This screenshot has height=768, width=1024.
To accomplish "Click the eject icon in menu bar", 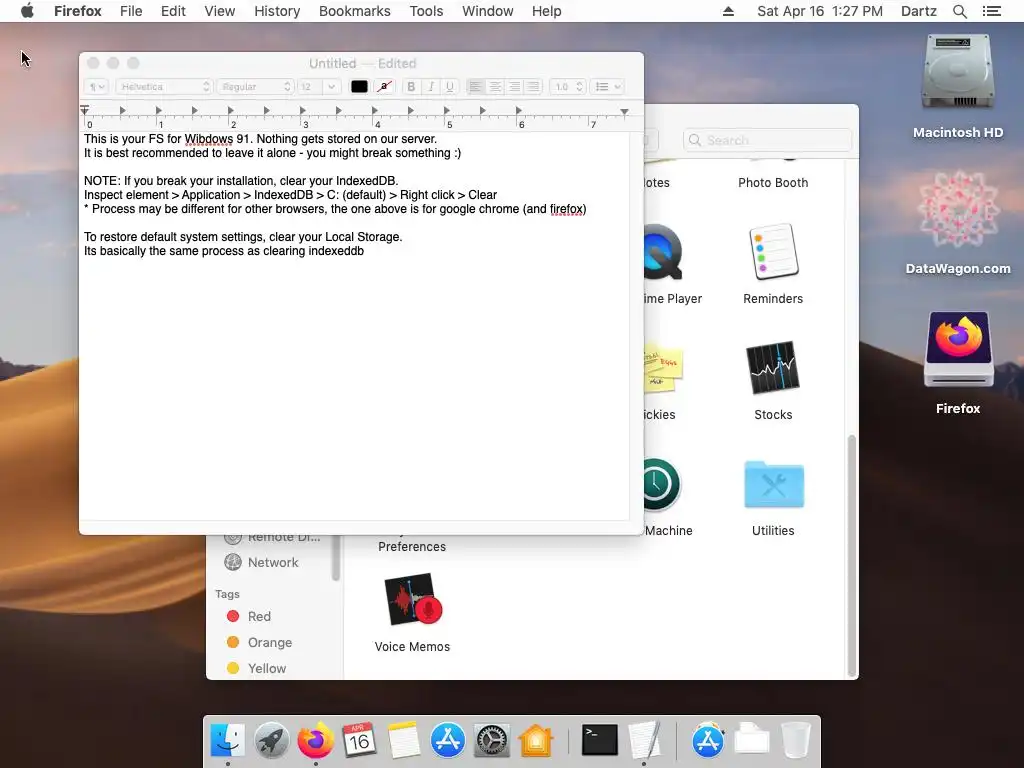I will pos(728,11).
